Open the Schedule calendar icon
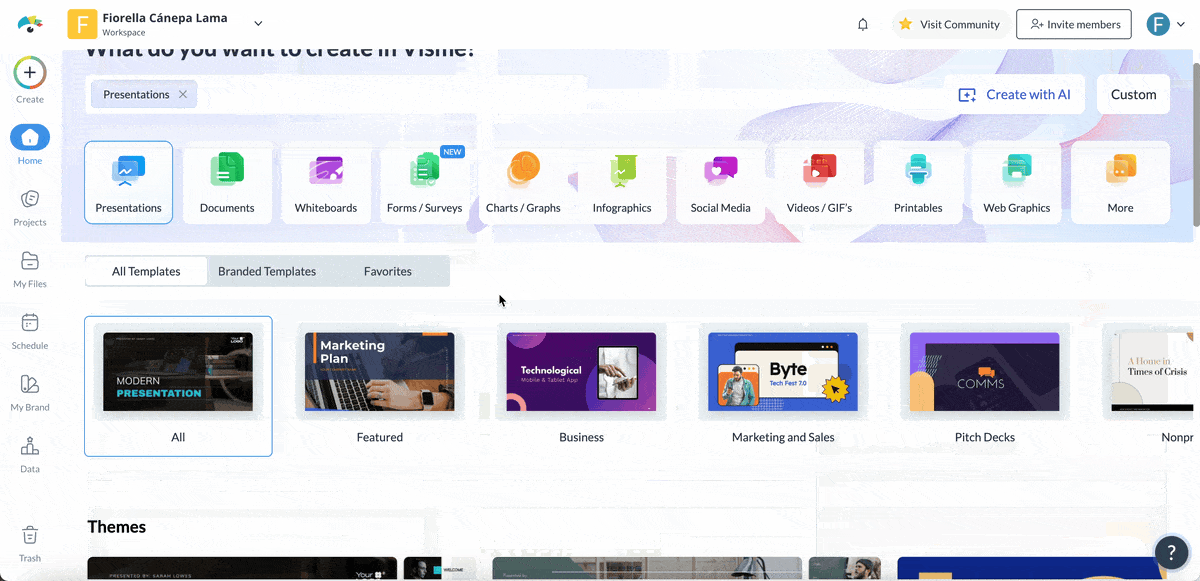The image size is (1200, 581). point(30,323)
